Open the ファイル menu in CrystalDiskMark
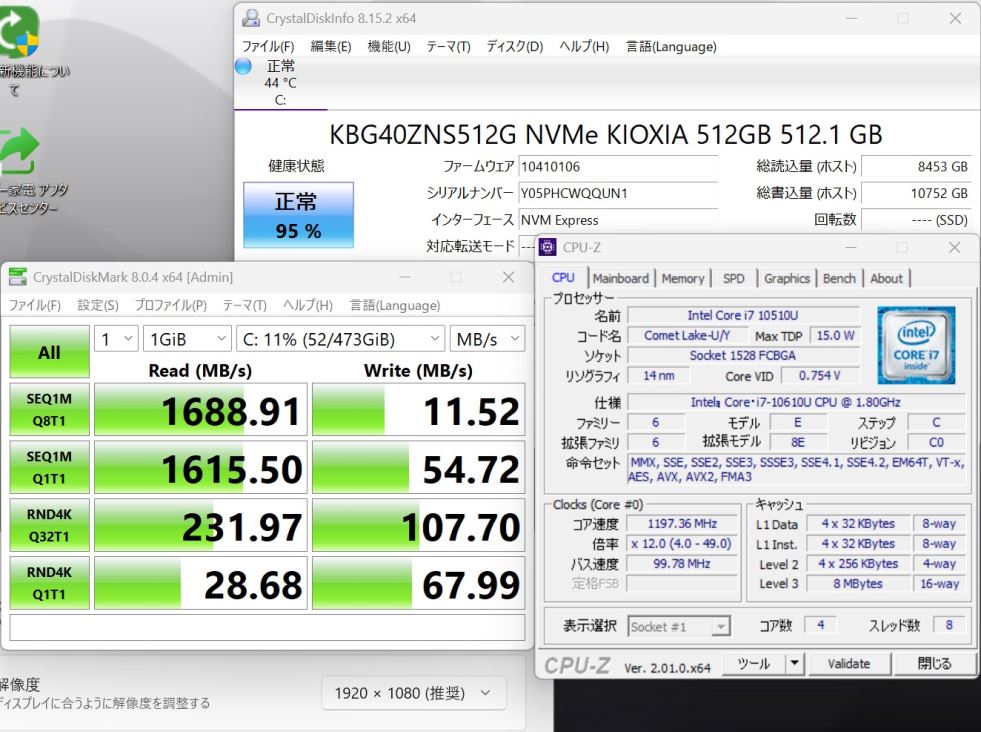The width and height of the screenshot is (981, 732). (34, 305)
